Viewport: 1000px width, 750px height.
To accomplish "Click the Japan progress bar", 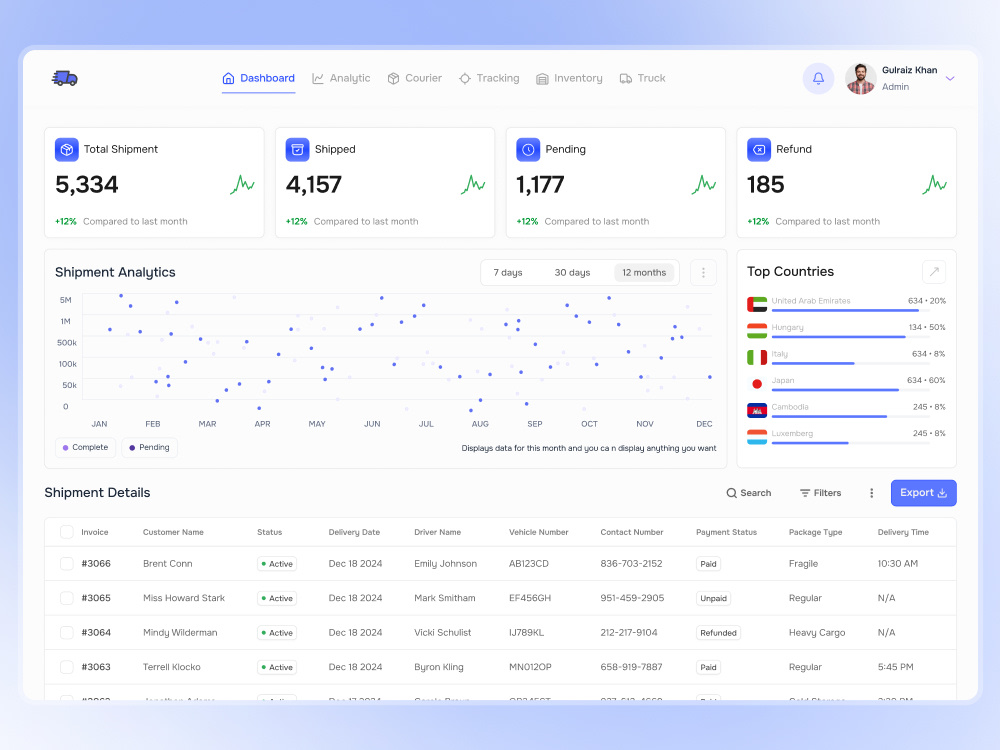I will (851, 390).
